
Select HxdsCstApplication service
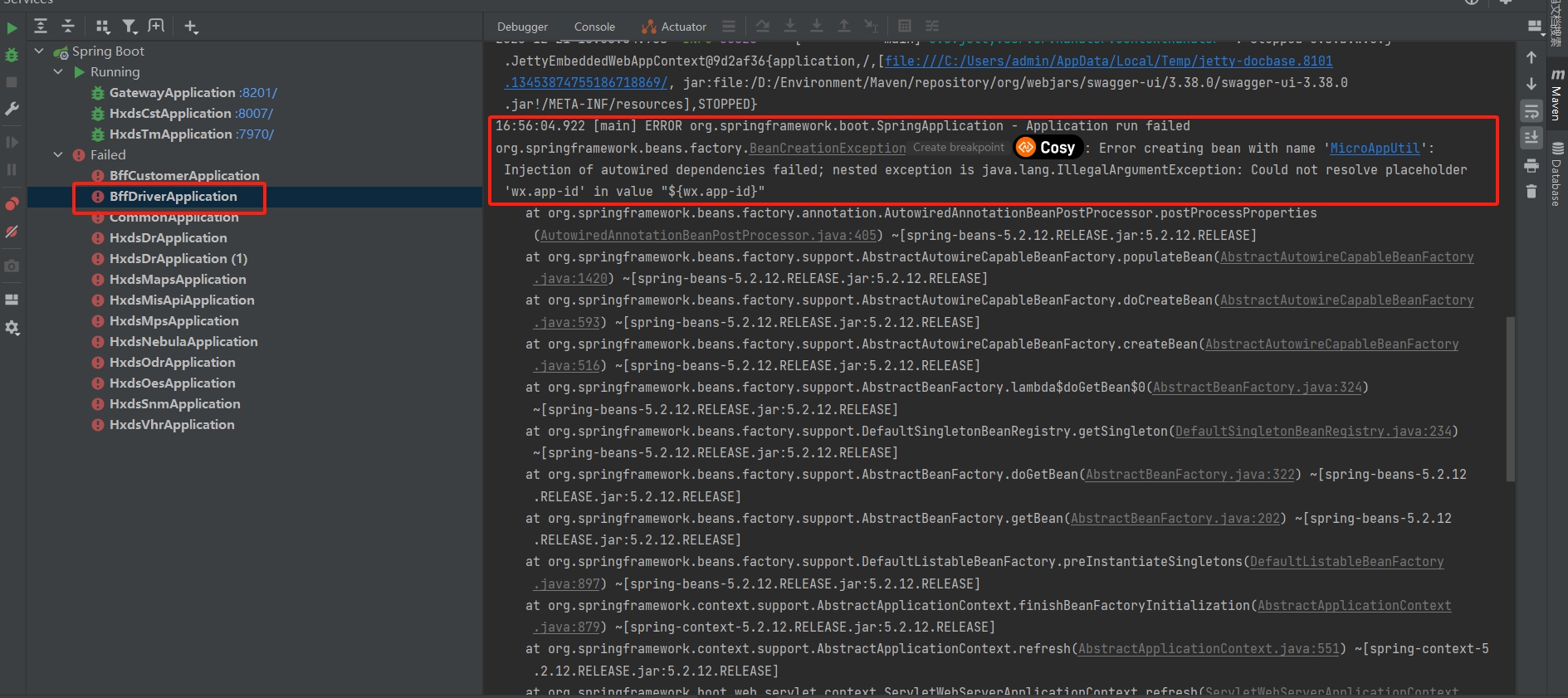pyautogui.click(x=170, y=113)
